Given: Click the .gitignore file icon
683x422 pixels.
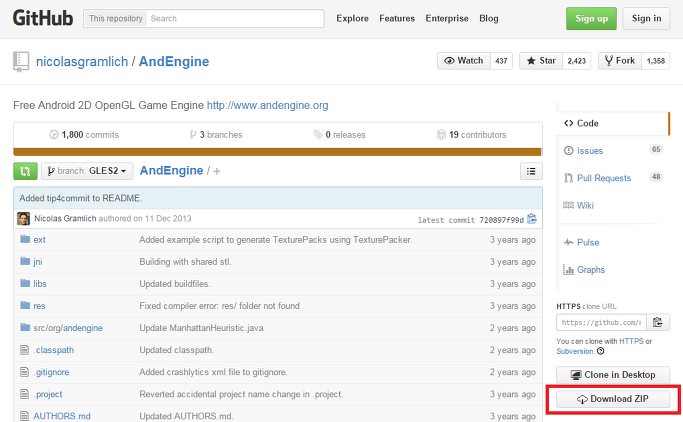Looking at the screenshot, I should [25, 372].
